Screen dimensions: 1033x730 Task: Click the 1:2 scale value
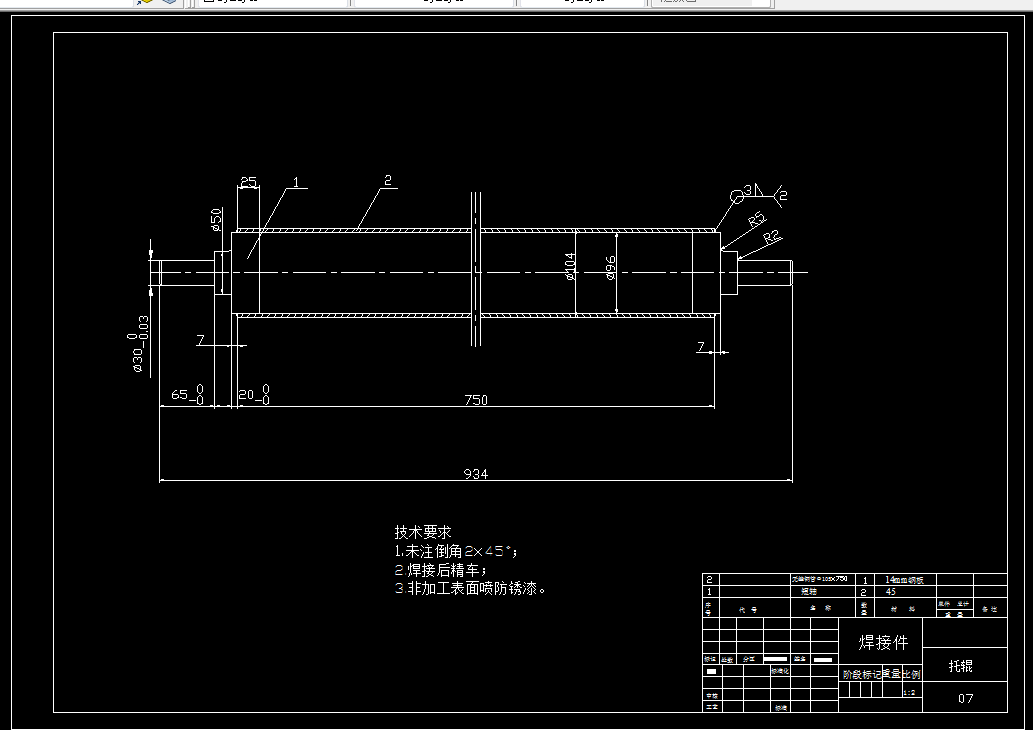909,692
